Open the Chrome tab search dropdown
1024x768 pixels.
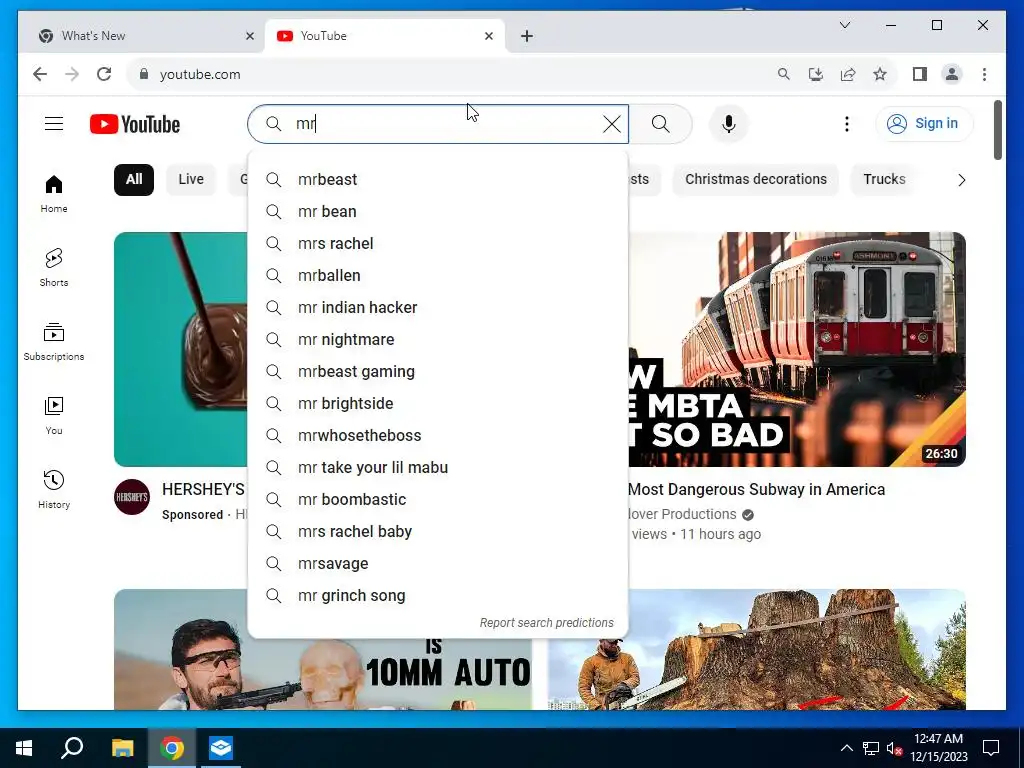[x=844, y=25]
